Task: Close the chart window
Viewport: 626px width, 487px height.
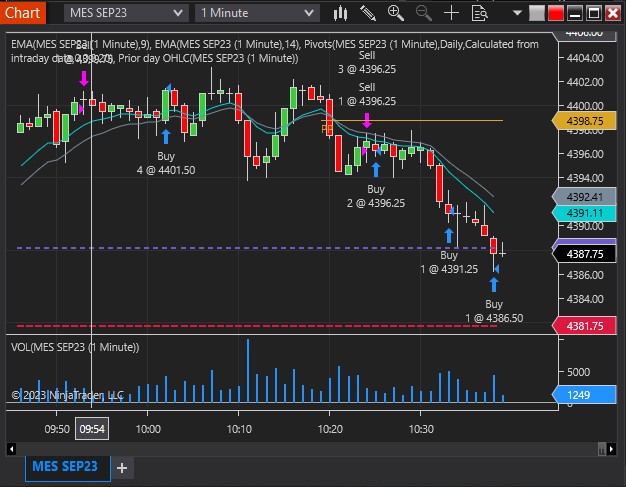Action: 613,13
